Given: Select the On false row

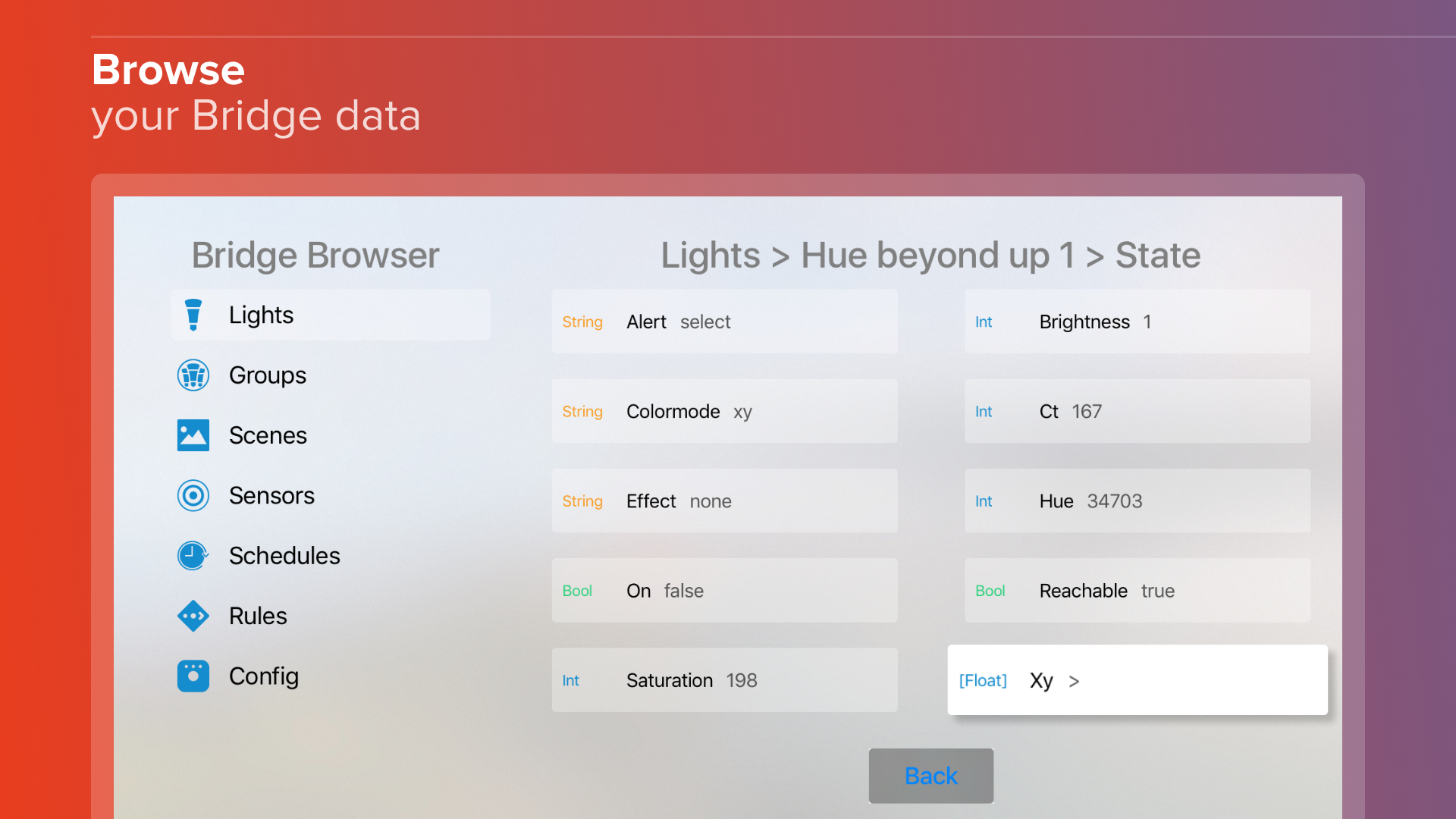Looking at the screenshot, I should (724, 591).
